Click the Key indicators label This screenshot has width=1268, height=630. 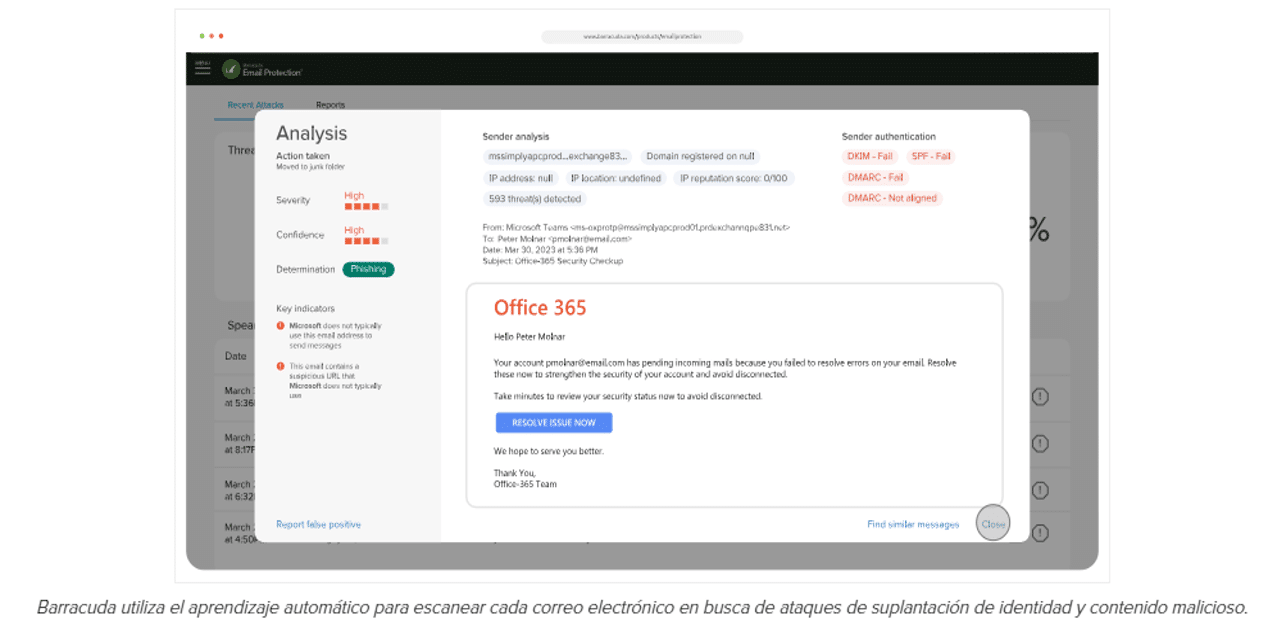[305, 308]
